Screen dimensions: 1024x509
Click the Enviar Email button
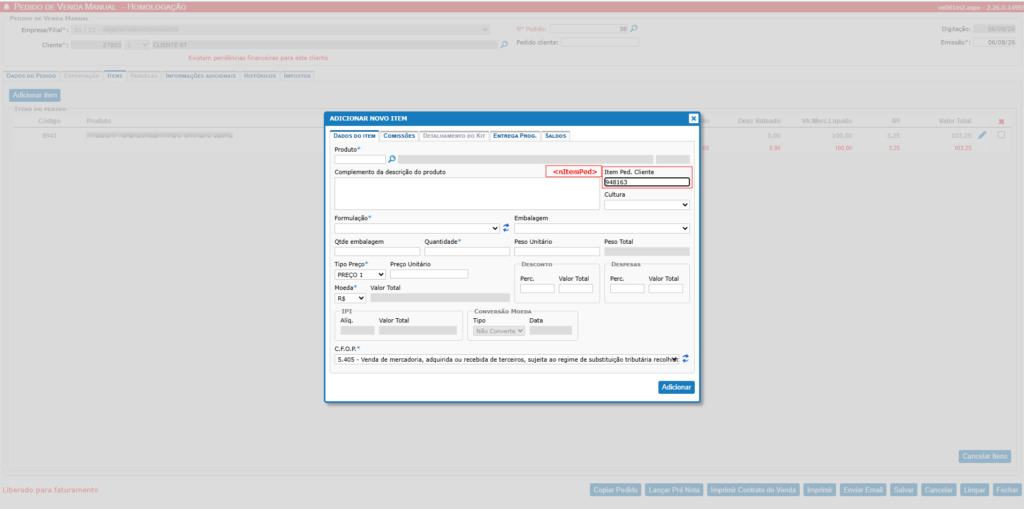point(862,490)
